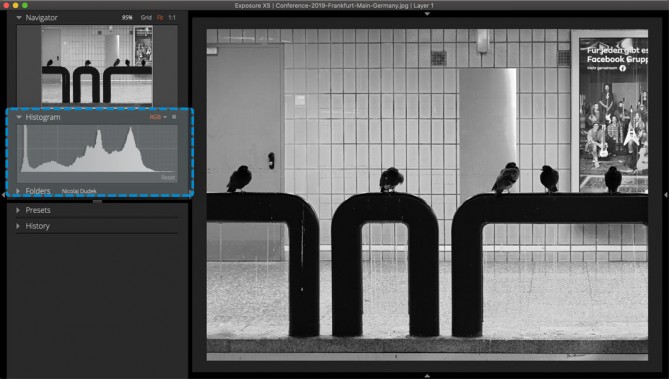The image size is (669, 379).
Task: Toggle bottom panel with the bottom edge arrow
Action: 427,376
